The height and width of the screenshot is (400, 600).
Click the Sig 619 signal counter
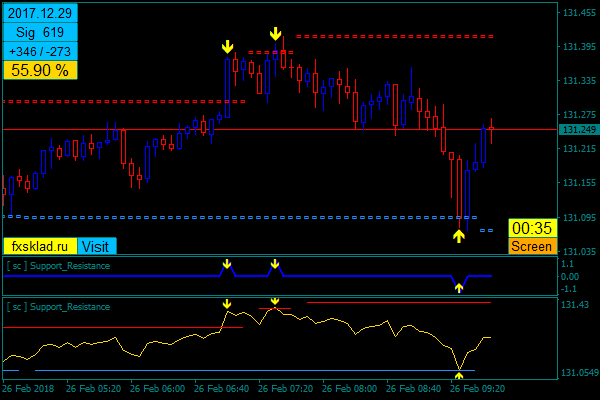pos(38,32)
